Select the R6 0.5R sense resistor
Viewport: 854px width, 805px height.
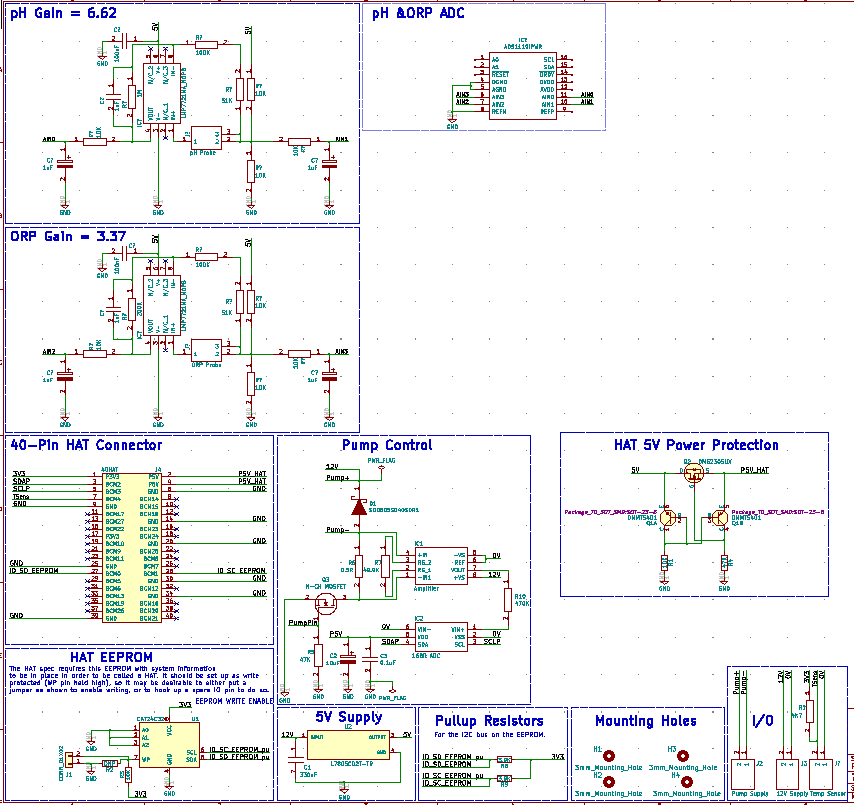(358, 566)
